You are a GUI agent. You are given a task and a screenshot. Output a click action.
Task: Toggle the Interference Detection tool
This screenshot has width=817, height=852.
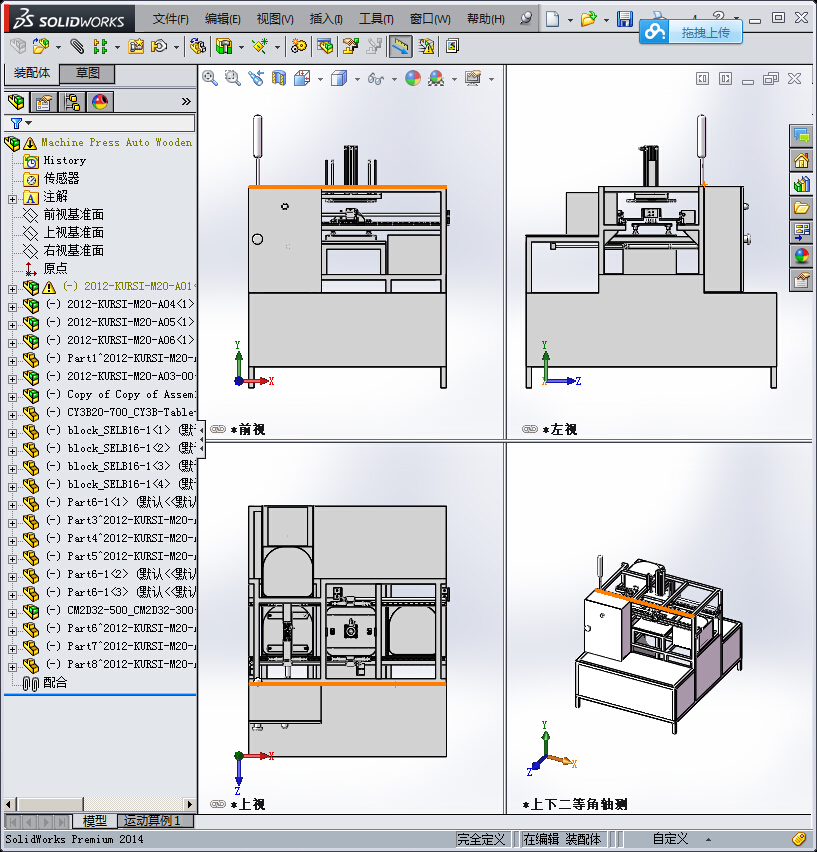pos(400,47)
